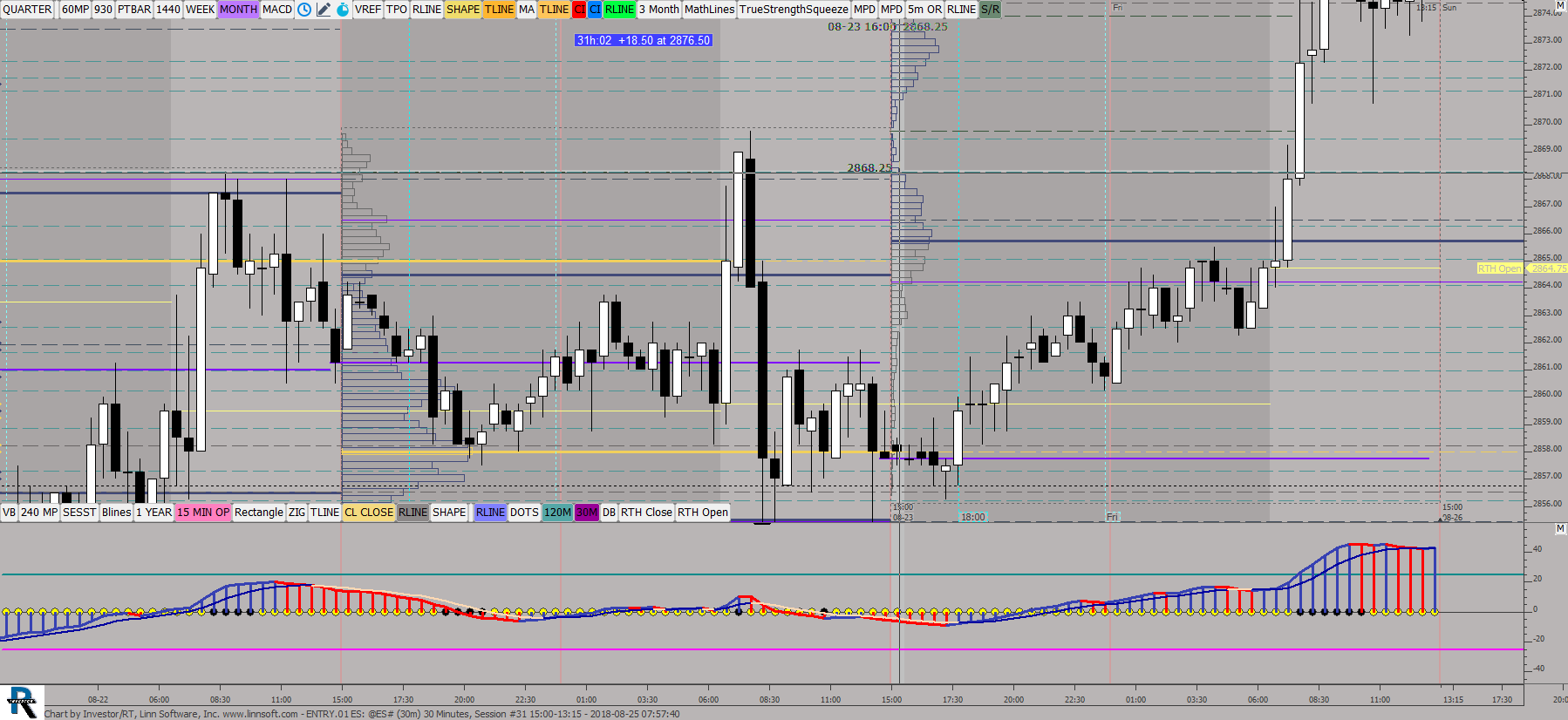Toggle the Blines button
This screenshot has height=720, width=1568.
click(x=116, y=513)
